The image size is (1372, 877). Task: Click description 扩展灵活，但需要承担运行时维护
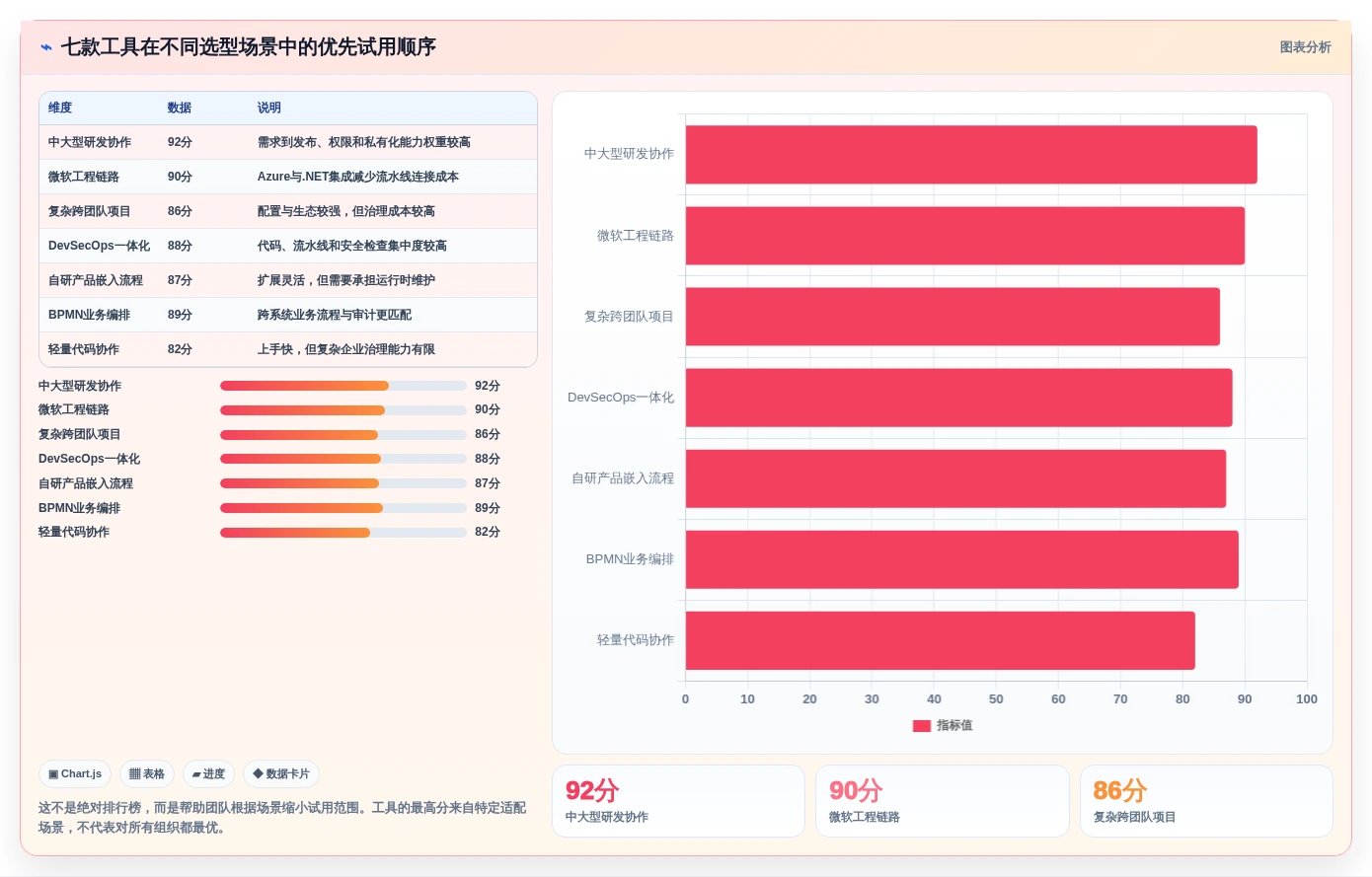(x=346, y=280)
